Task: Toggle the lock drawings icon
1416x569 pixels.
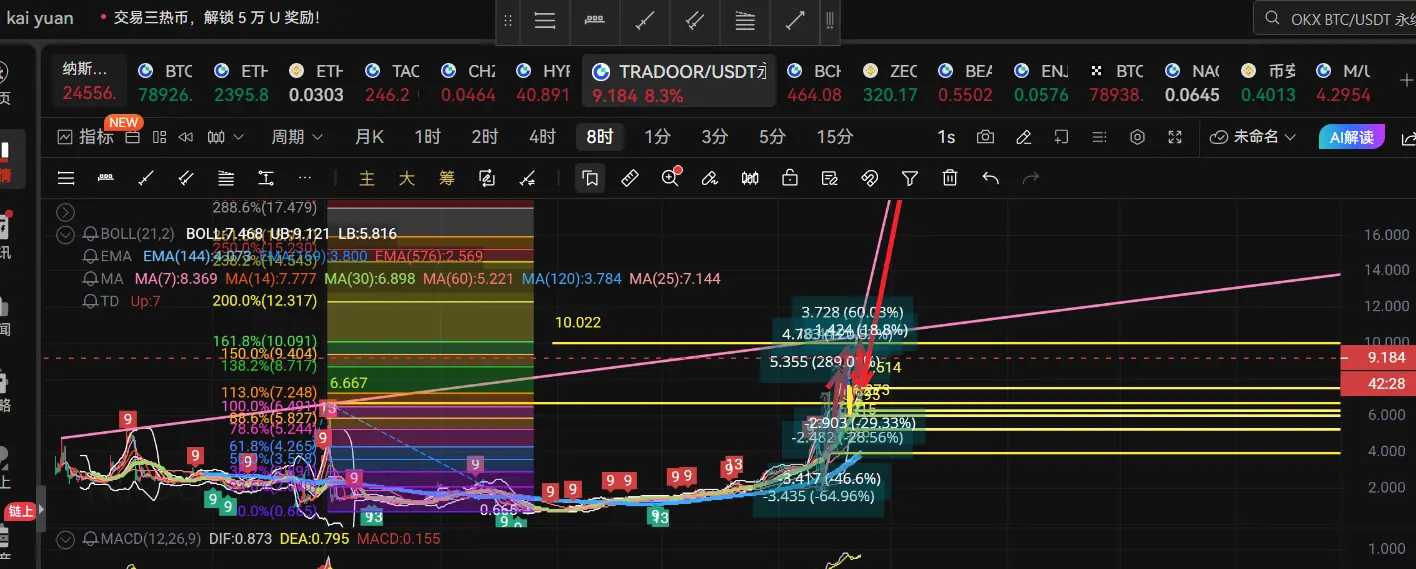Action: click(x=790, y=178)
